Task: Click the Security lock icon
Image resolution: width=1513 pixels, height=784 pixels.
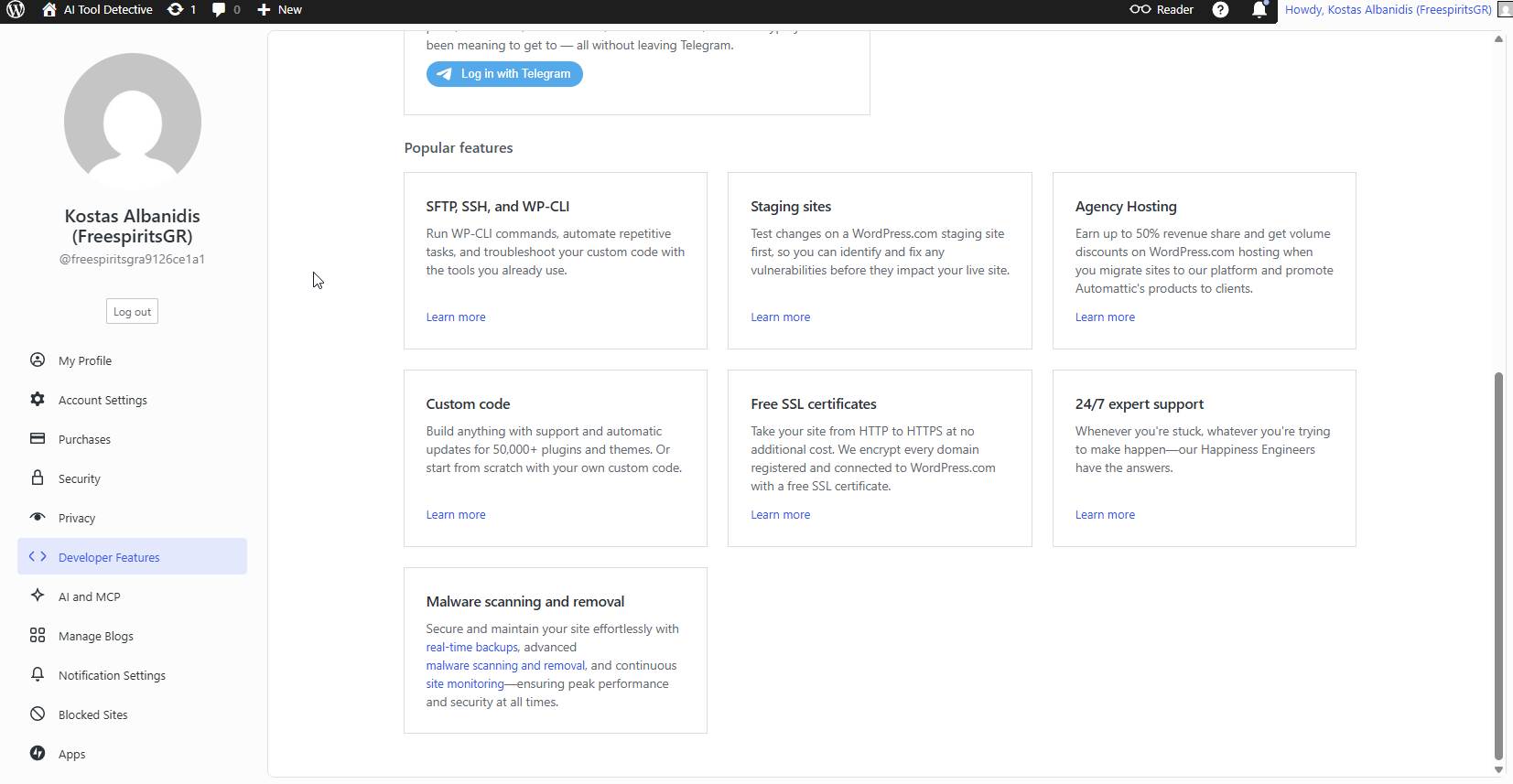Action: click(x=38, y=478)
